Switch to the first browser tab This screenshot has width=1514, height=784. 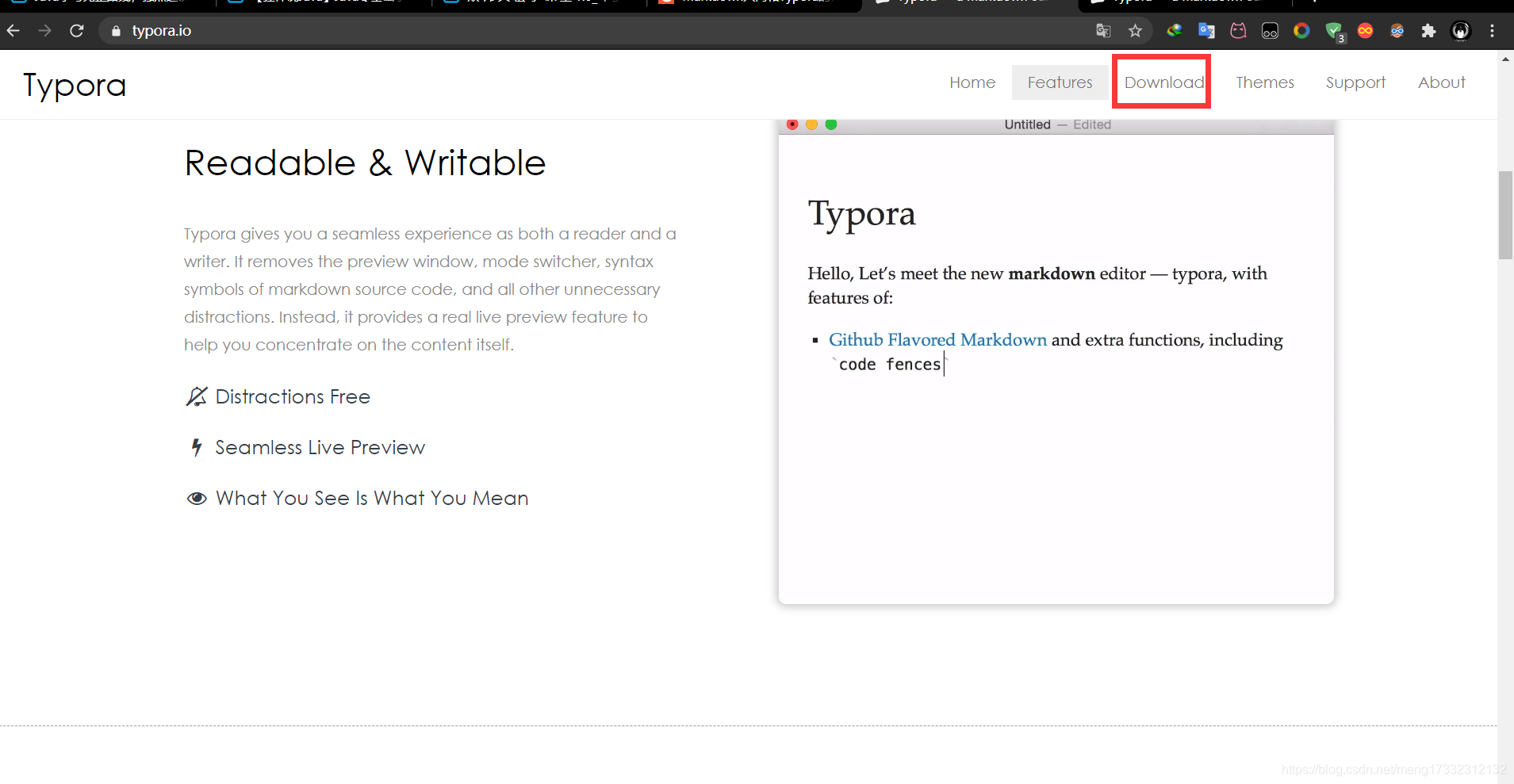107,4
